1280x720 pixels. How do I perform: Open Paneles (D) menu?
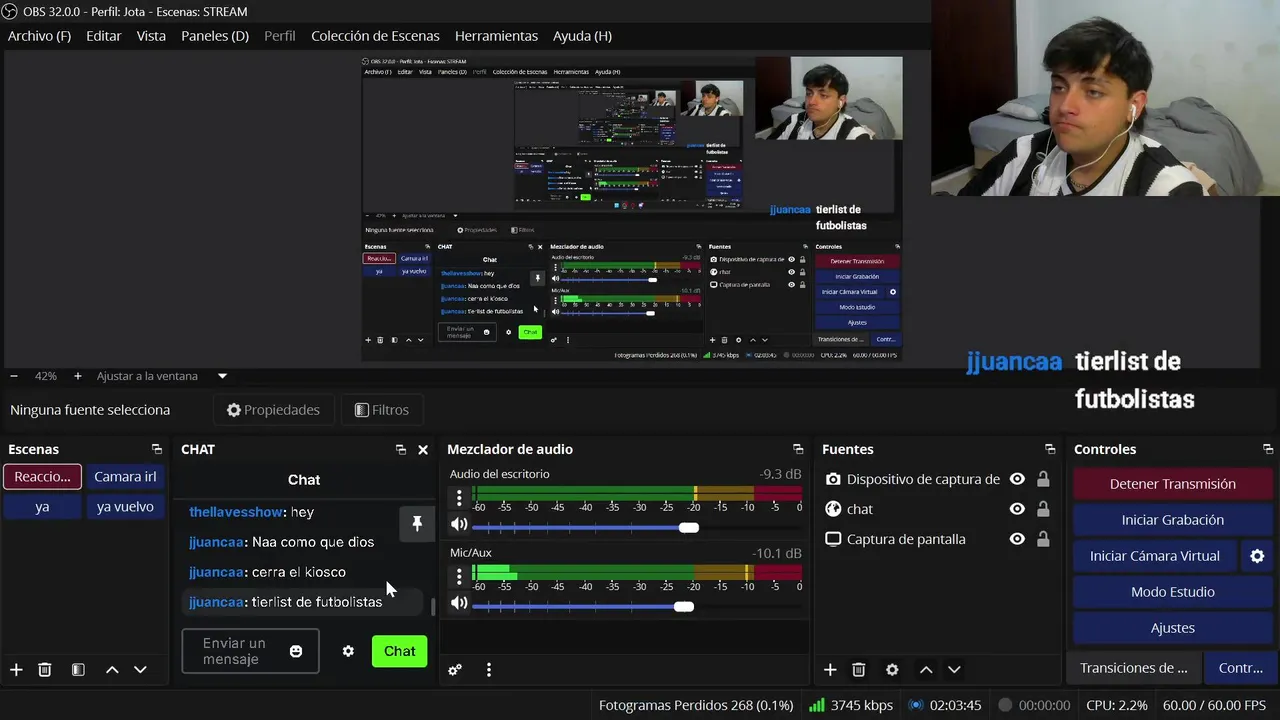click(215, 36)
